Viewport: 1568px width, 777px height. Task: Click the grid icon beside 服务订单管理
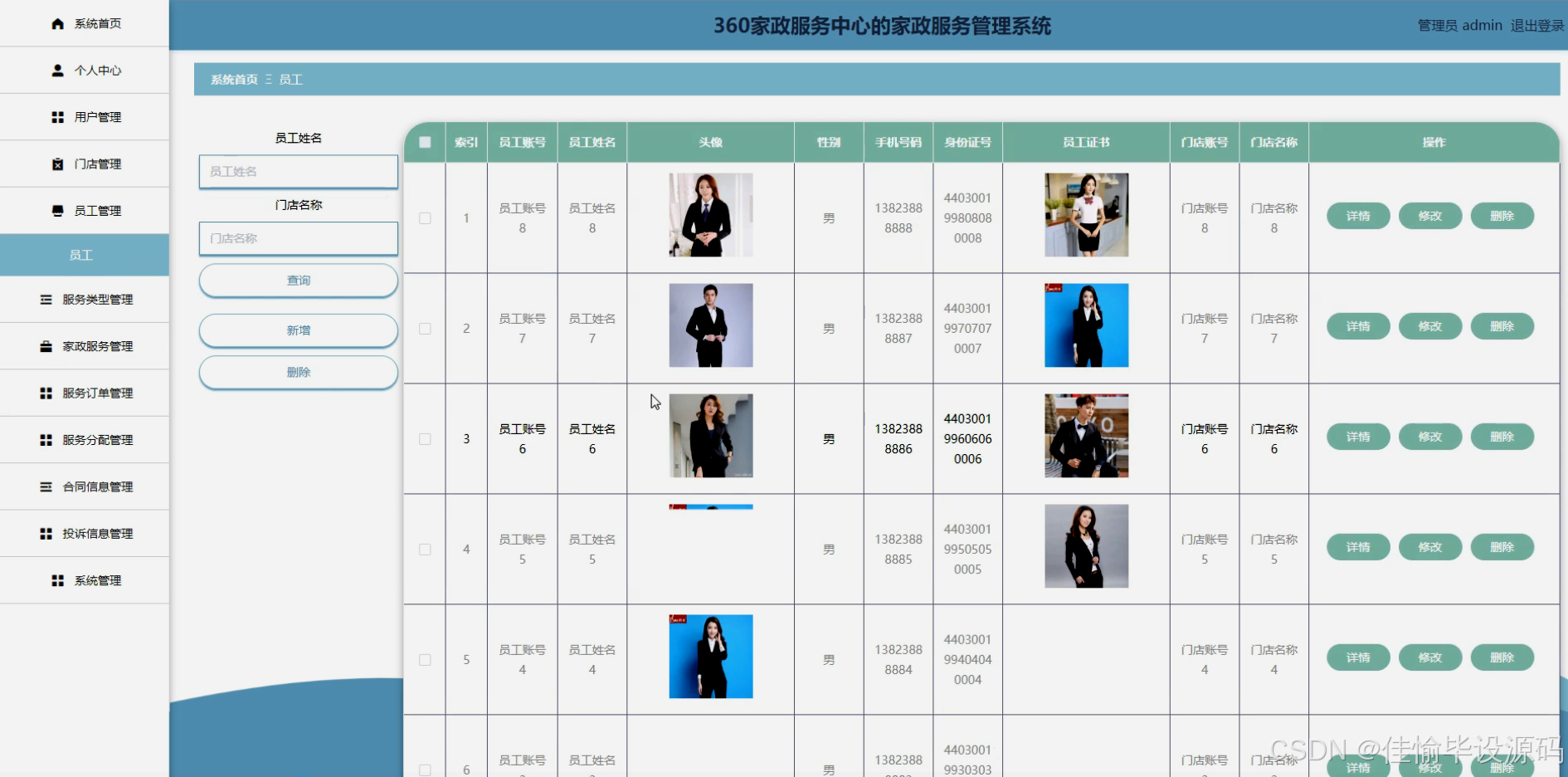[46, 393]
